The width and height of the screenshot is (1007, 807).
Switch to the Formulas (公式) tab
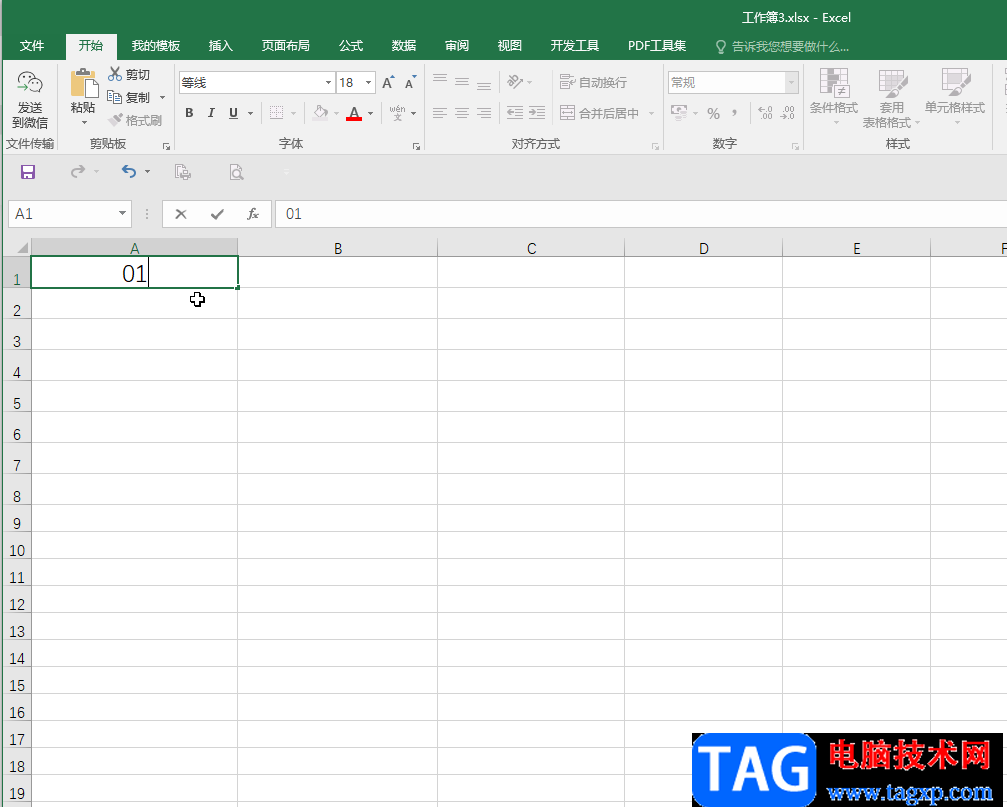[x=351, y=46]
